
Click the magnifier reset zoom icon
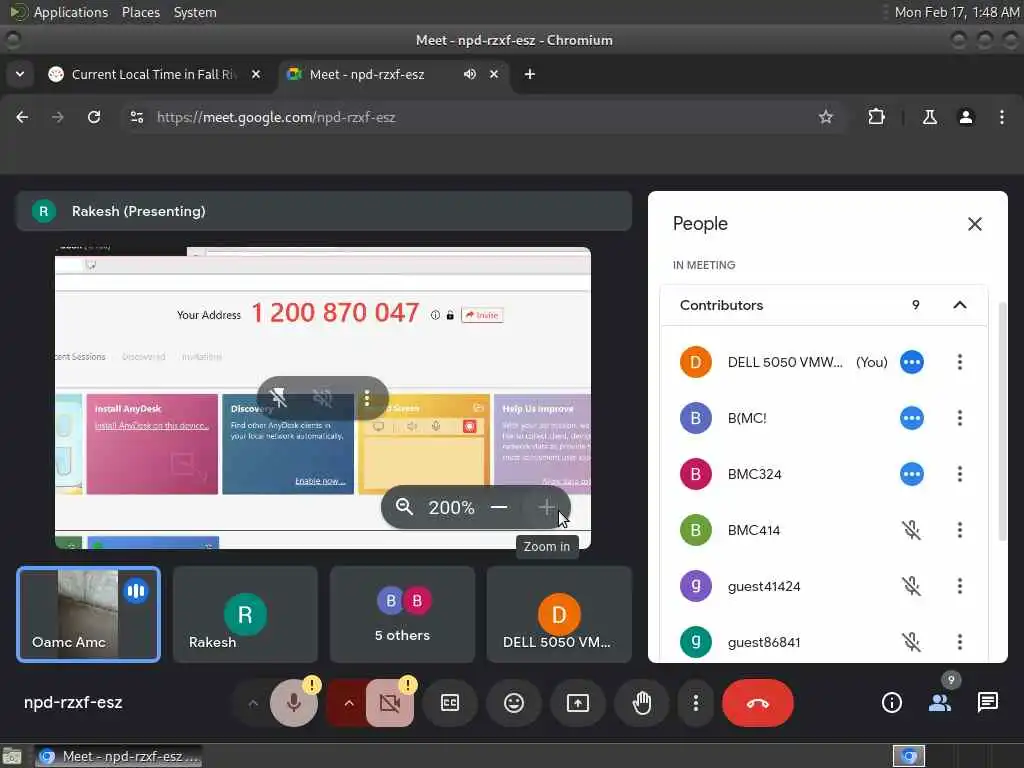(404, 507)
